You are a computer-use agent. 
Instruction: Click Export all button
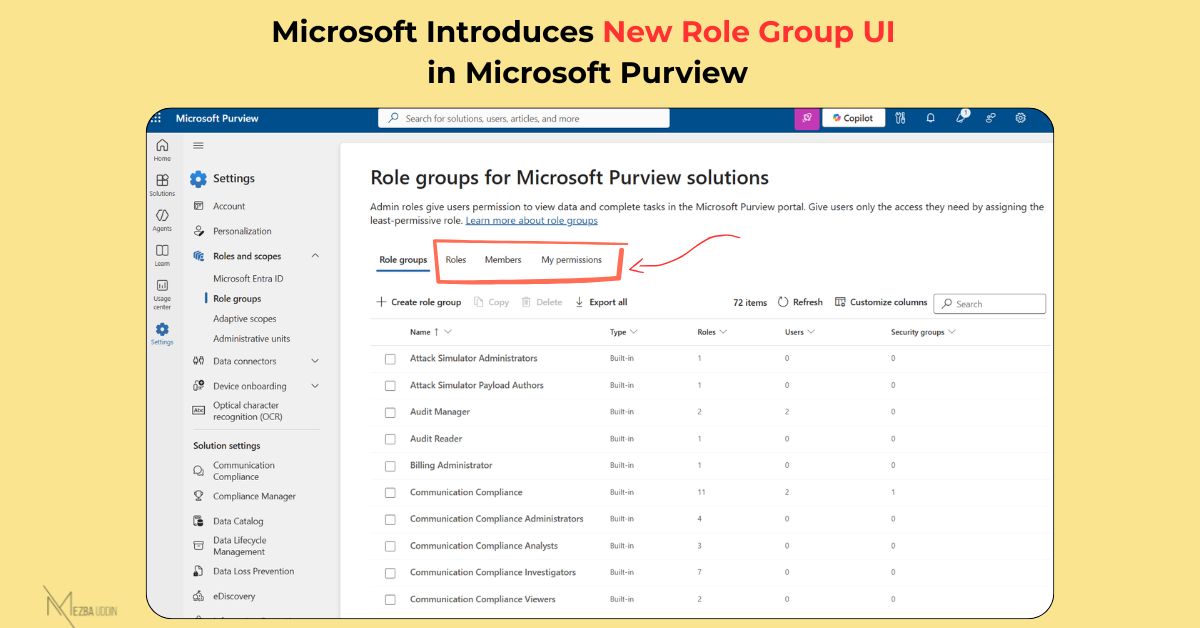[x=601, y=302]
